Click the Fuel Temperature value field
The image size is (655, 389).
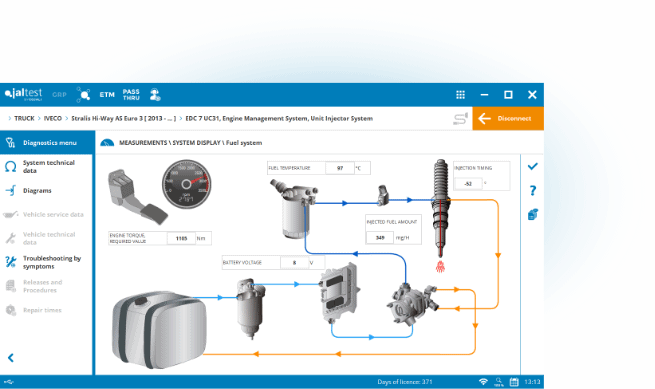pos(340,168)
